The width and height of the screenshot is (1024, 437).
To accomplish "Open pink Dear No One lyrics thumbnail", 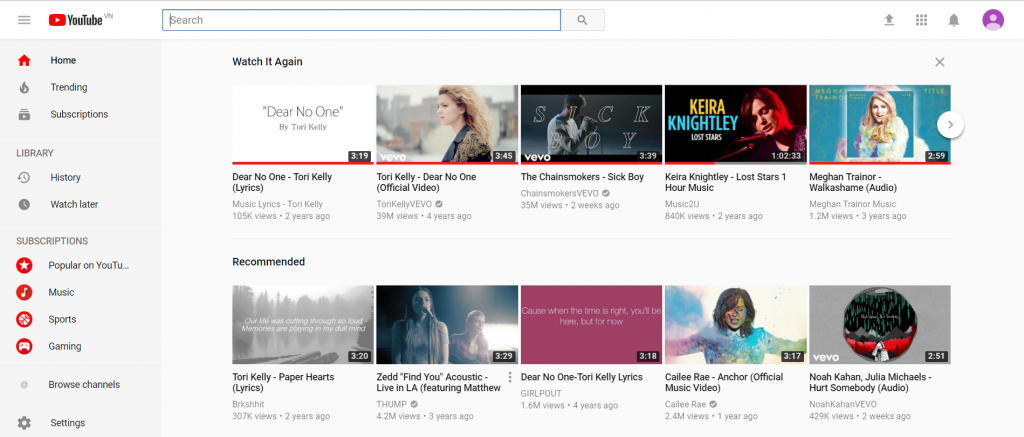I will click(x=592, y=325).
